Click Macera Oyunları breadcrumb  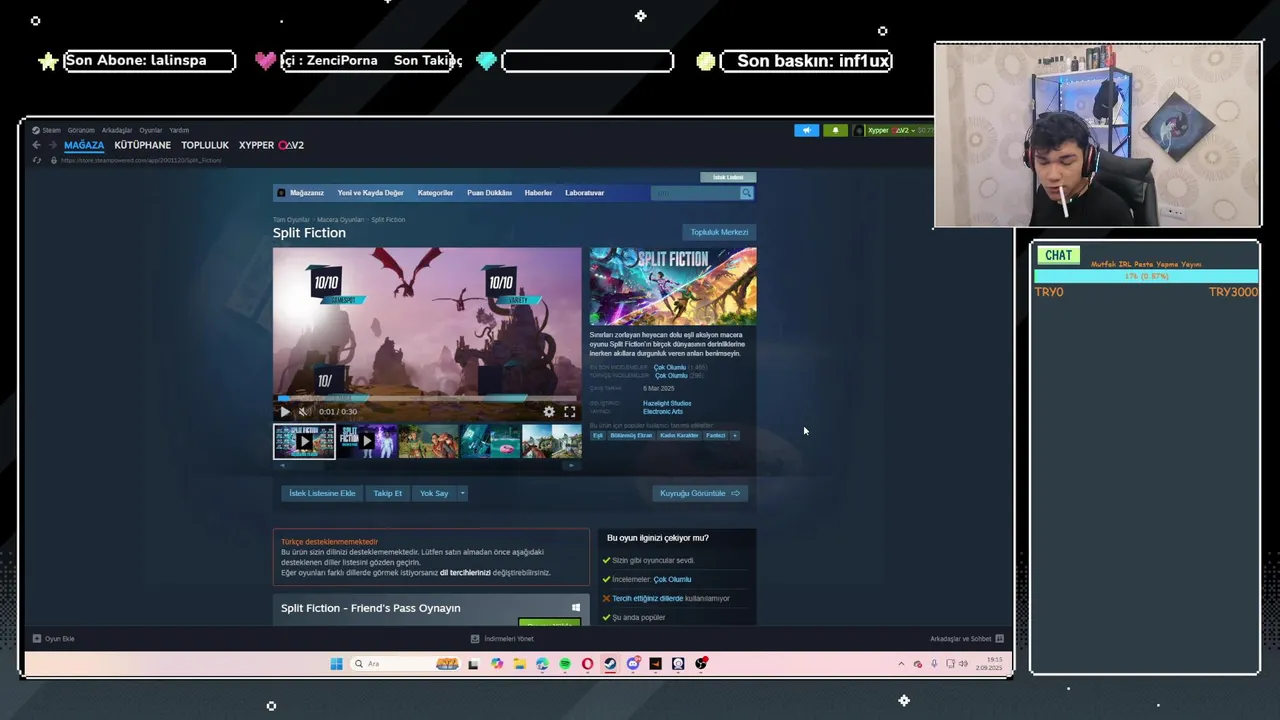click(x=341, y=220)
